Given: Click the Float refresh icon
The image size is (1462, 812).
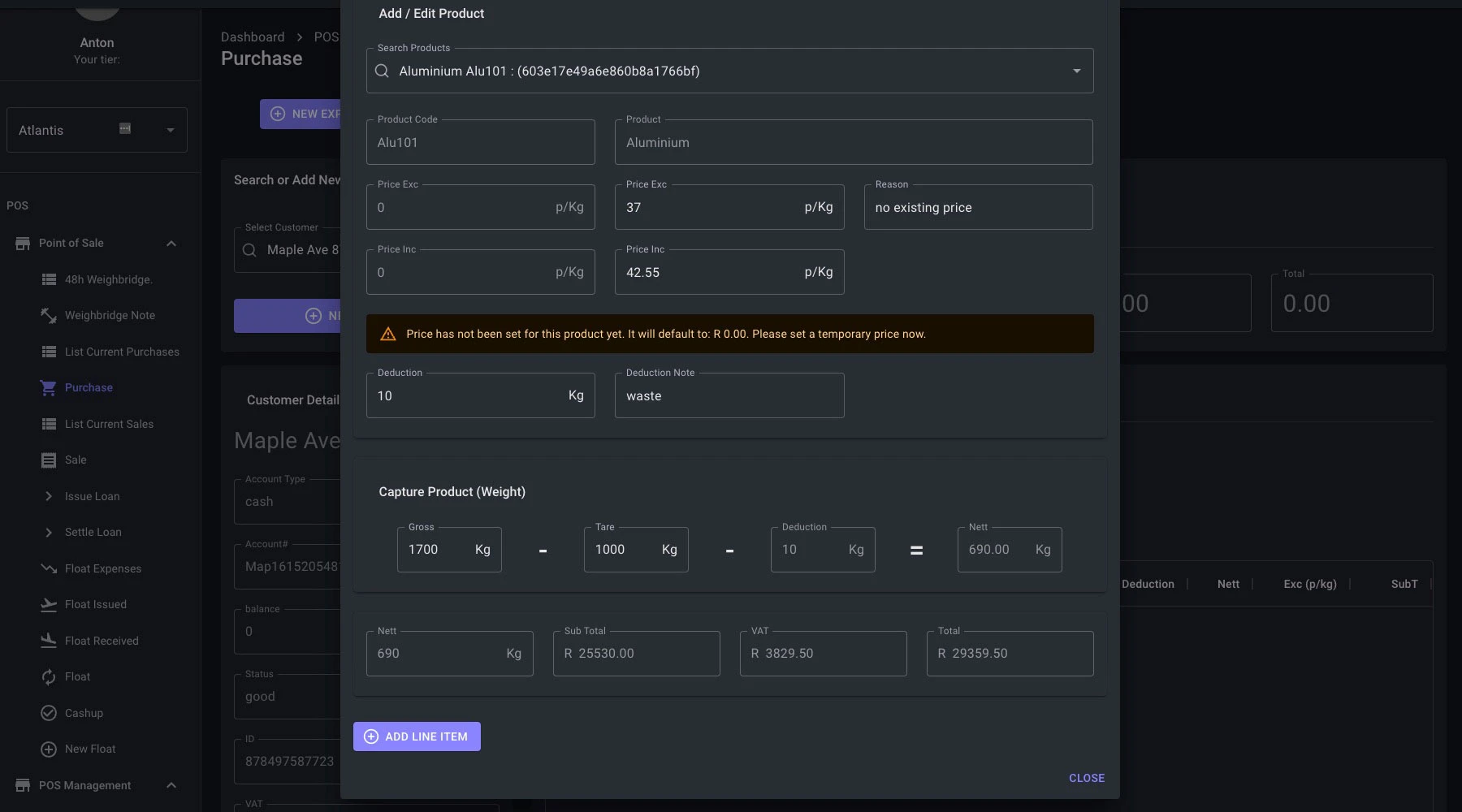Looking at the screenshot, I should click(49, 676).
